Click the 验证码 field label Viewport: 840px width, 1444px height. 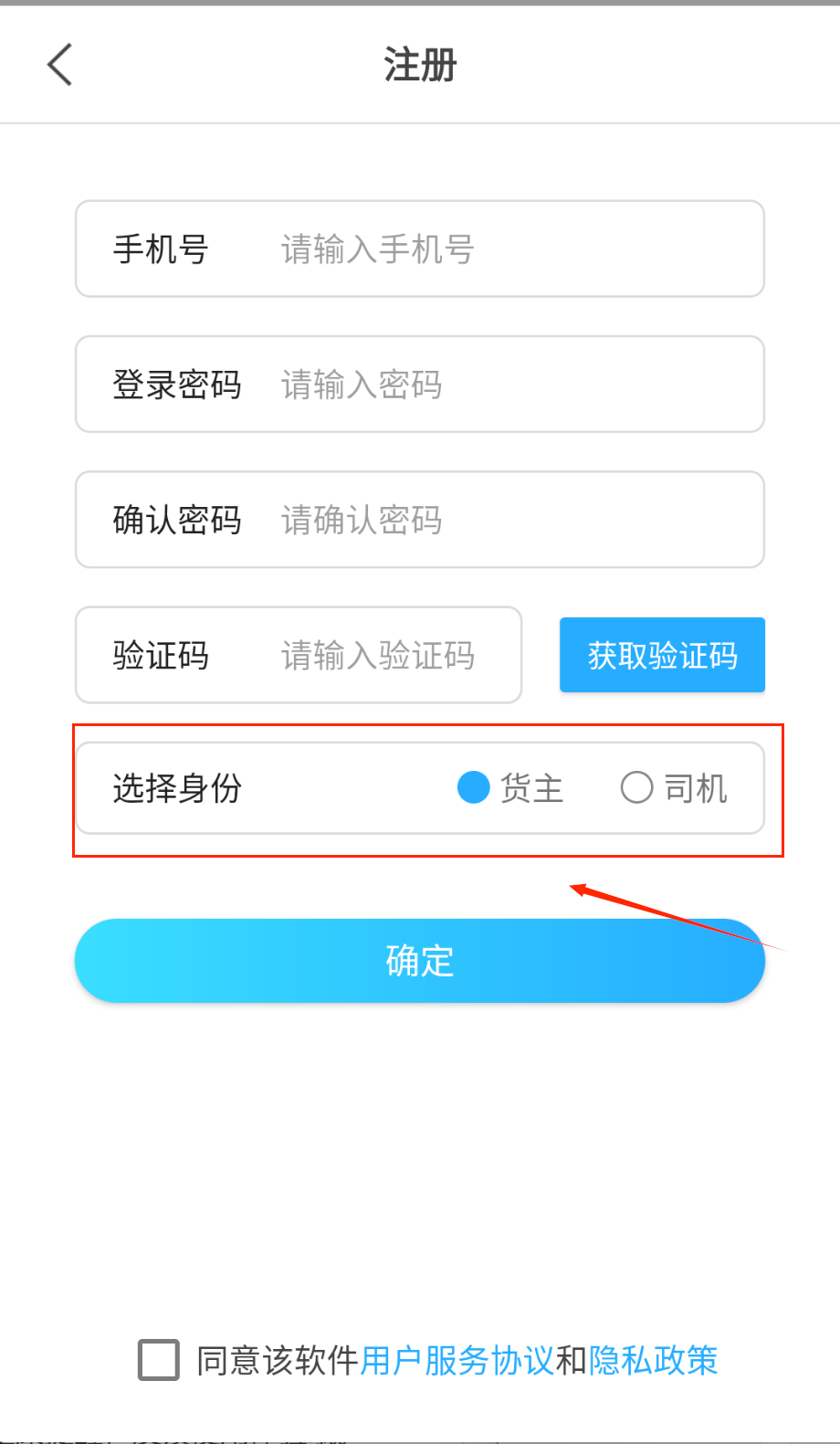point(161,656)
